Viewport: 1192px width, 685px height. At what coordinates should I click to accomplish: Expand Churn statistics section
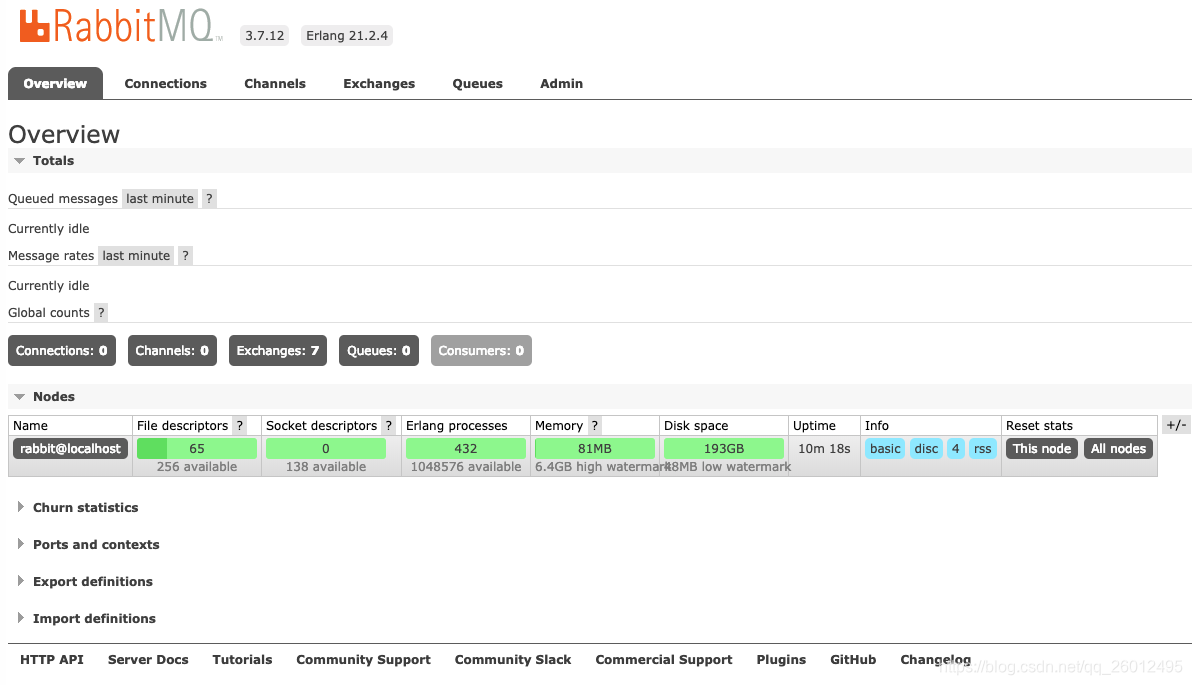point(85,507)
